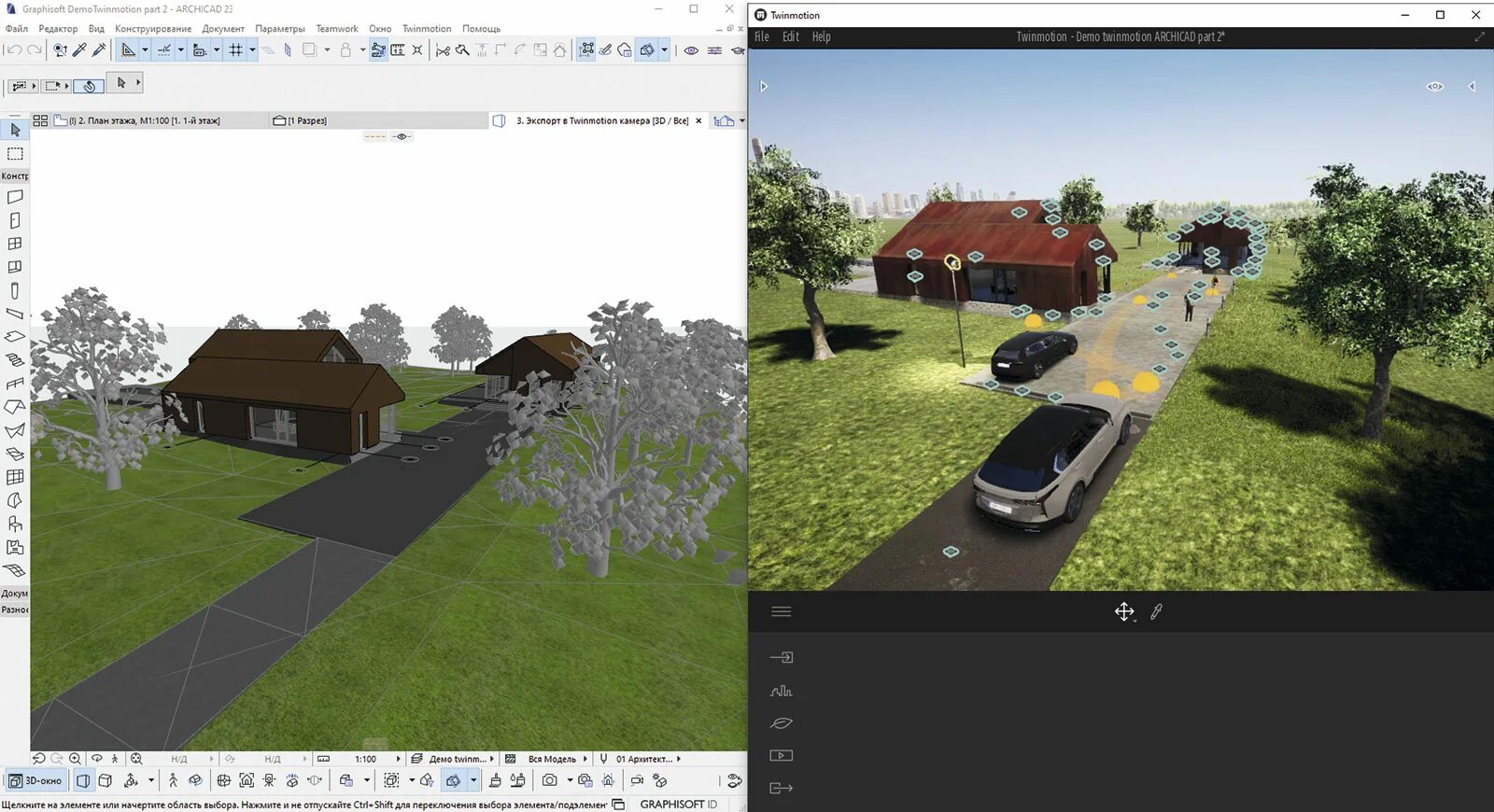
Task: Open the Файл menu
Action: 17,29
